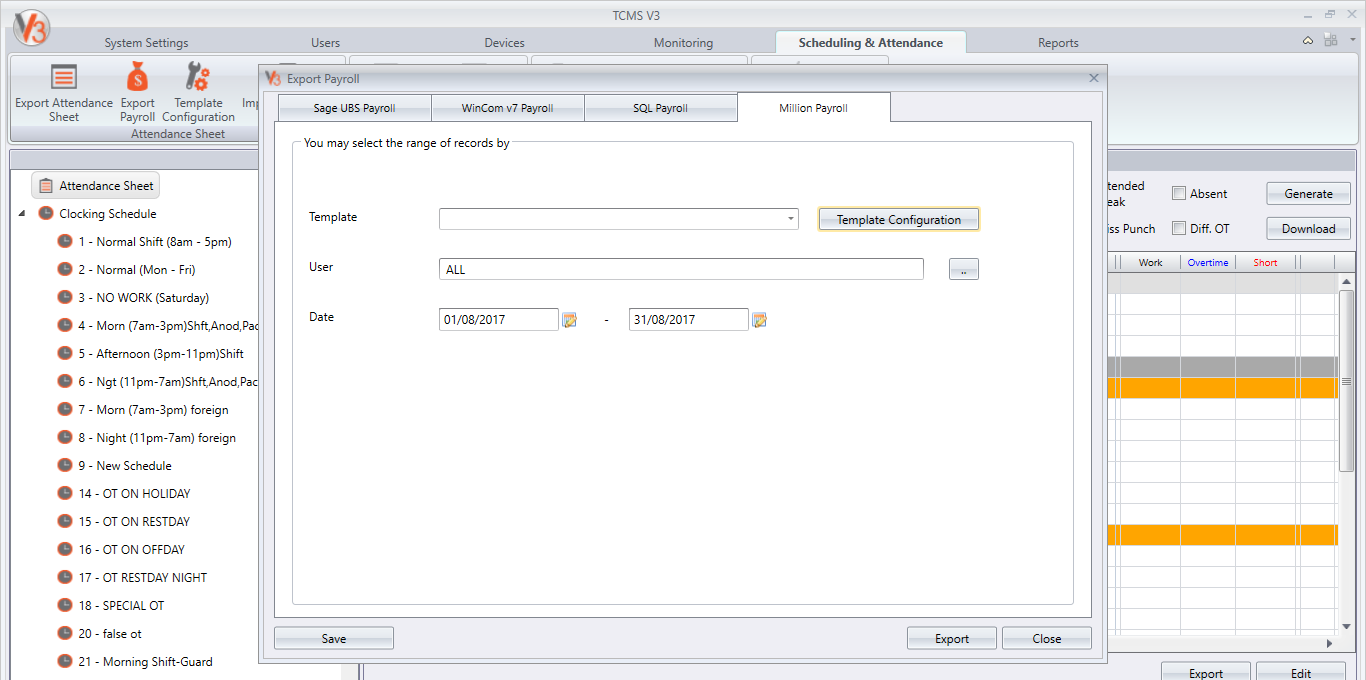
Task: Click the end date field 31/08/2017
Action: 689,320
